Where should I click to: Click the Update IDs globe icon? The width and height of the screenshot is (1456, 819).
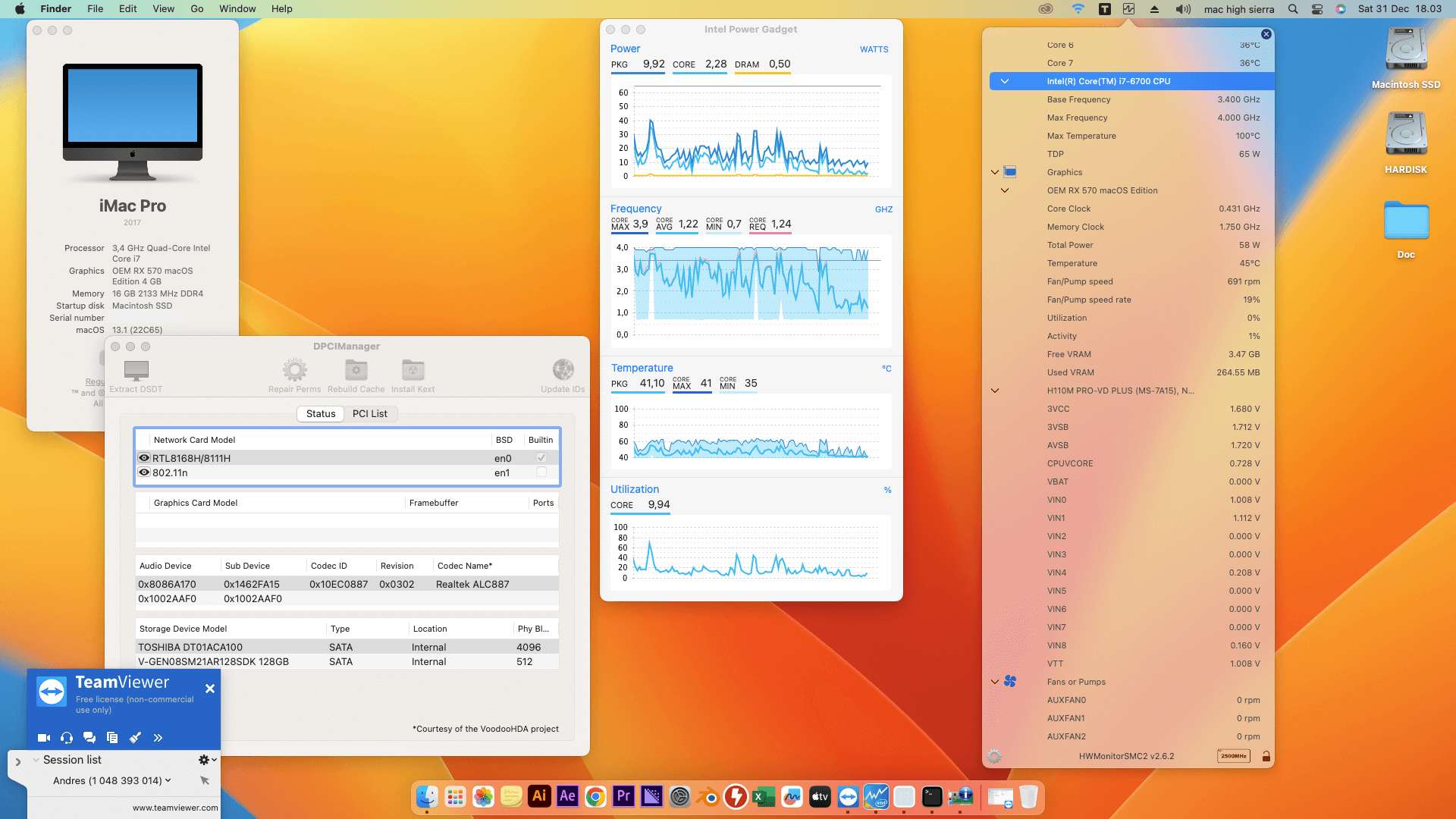tap(563, 370)
